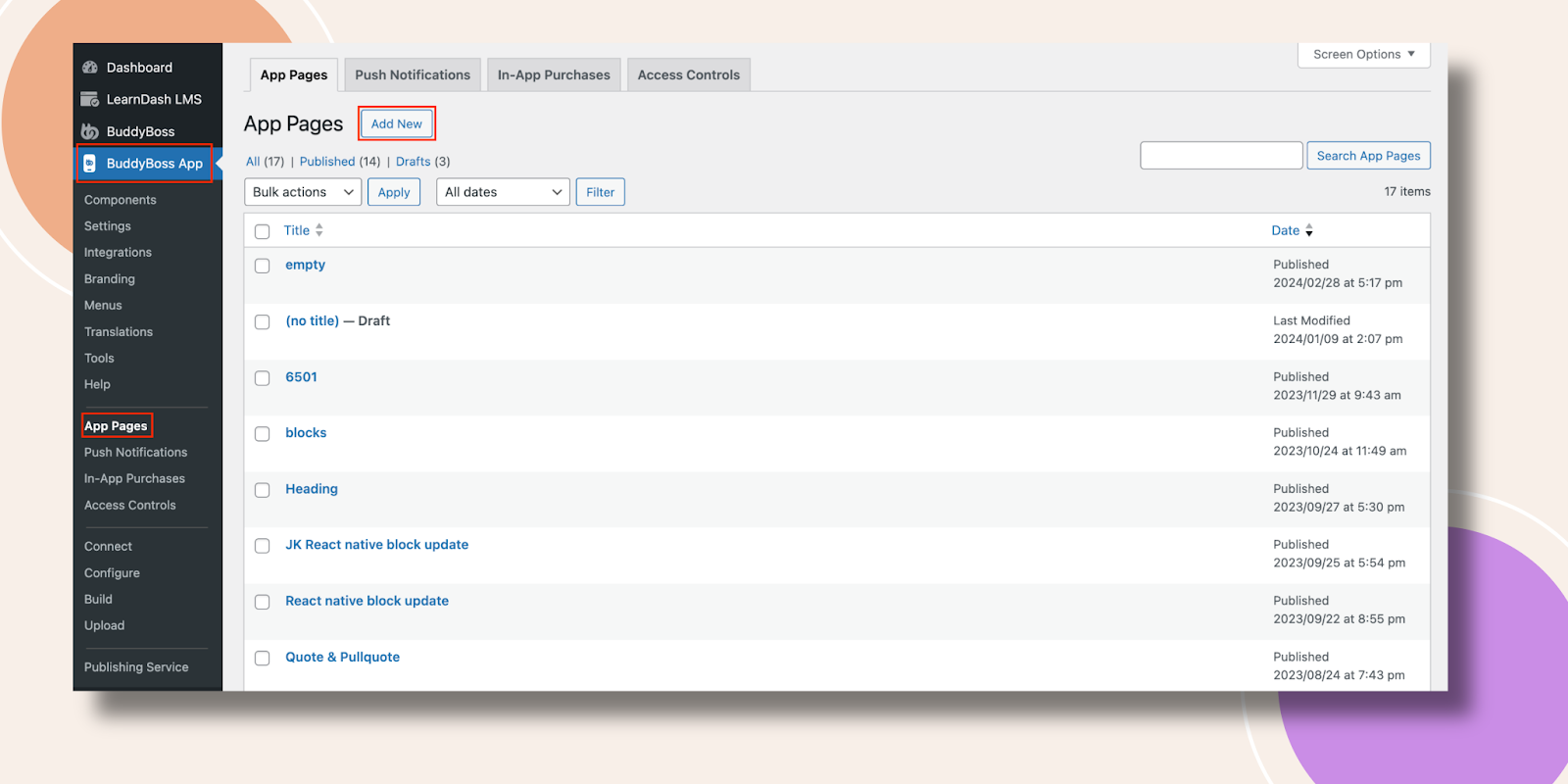The image size is (1568, 784).
Task: Open Upload in the sidebar
Action: pos(104,626)
